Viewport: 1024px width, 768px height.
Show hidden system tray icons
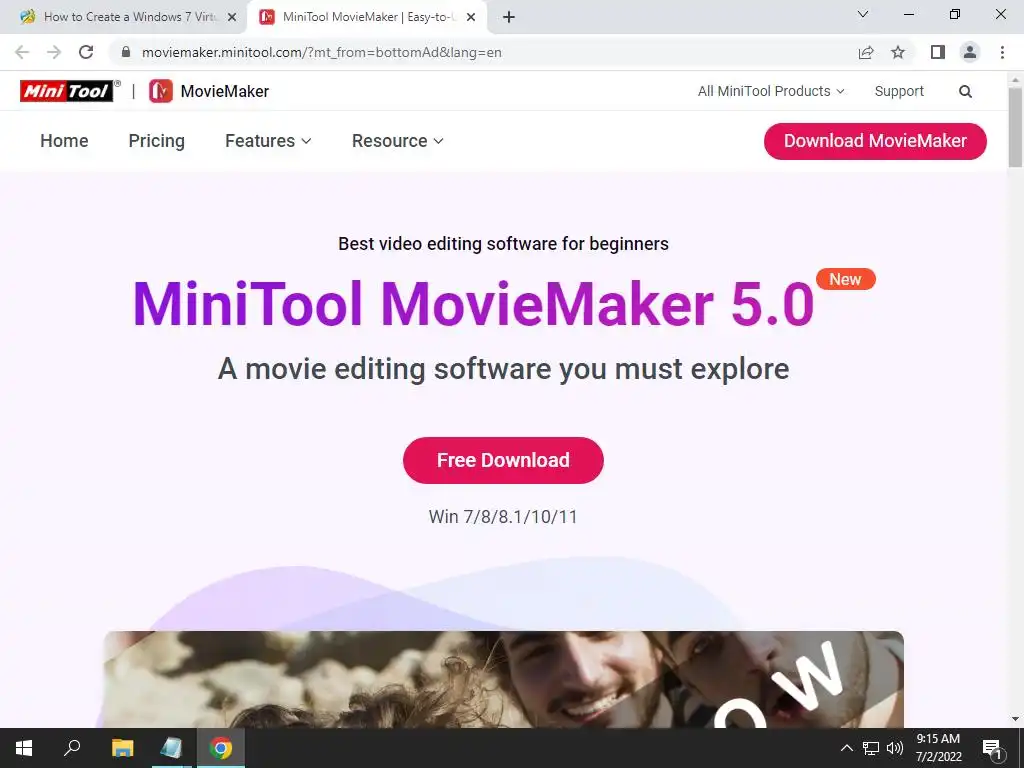847,748
